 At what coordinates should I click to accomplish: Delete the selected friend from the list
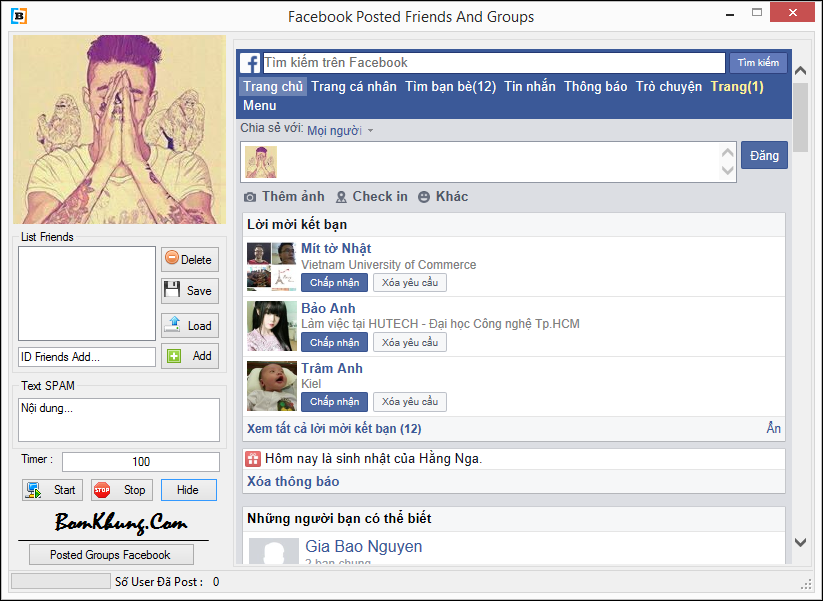[189, 259]
